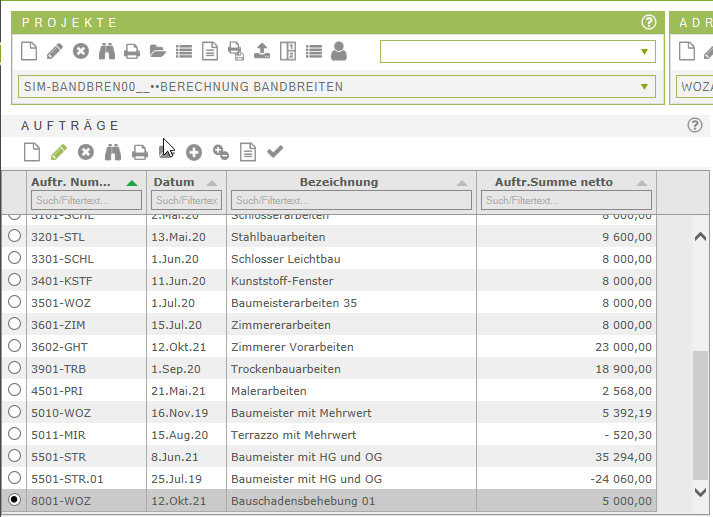Click the Bezeichnung filter text field
This screenshot has width=713, height=517.
[350, 200]
